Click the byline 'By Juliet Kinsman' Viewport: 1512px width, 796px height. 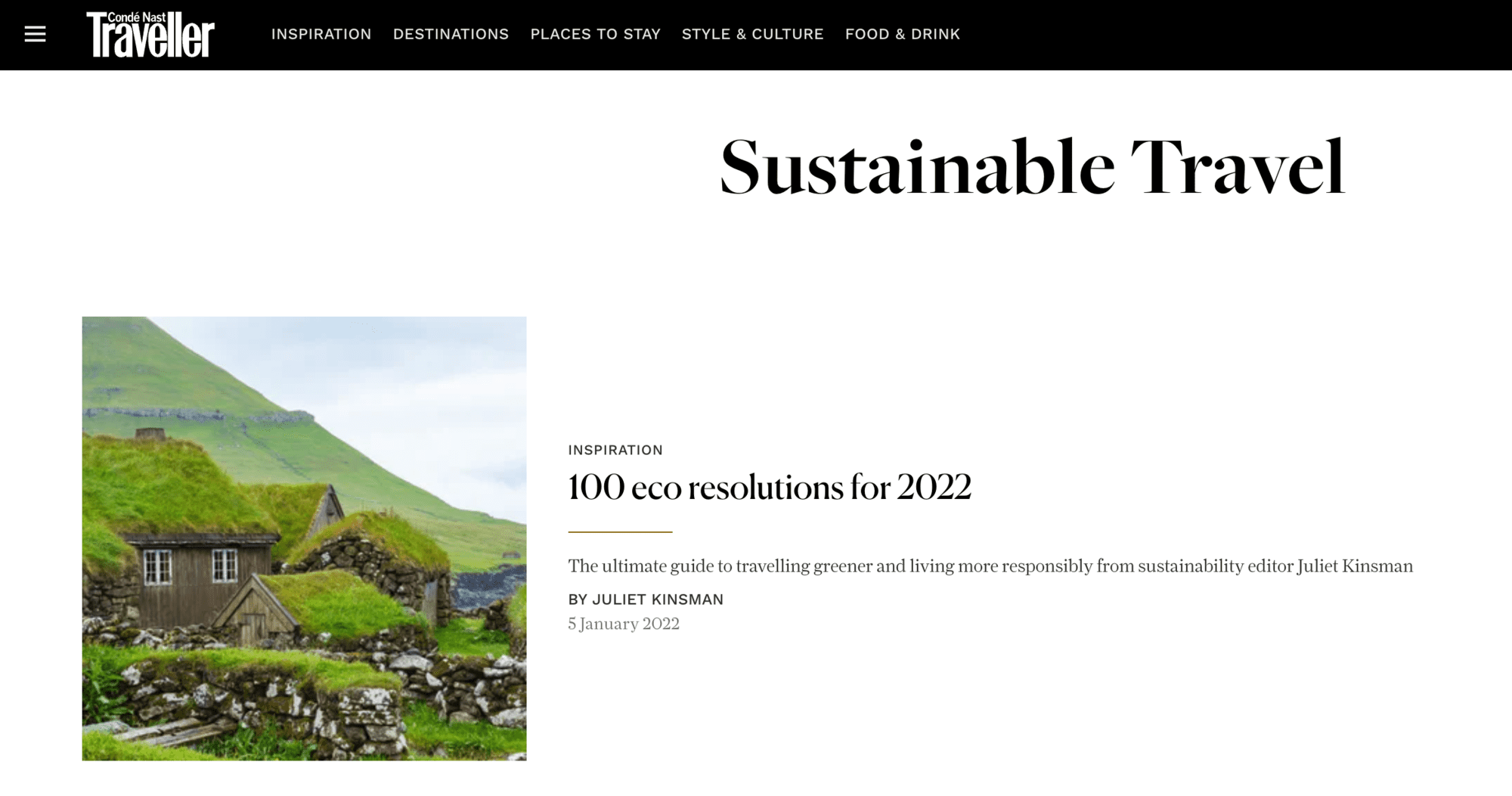point(646,599)
